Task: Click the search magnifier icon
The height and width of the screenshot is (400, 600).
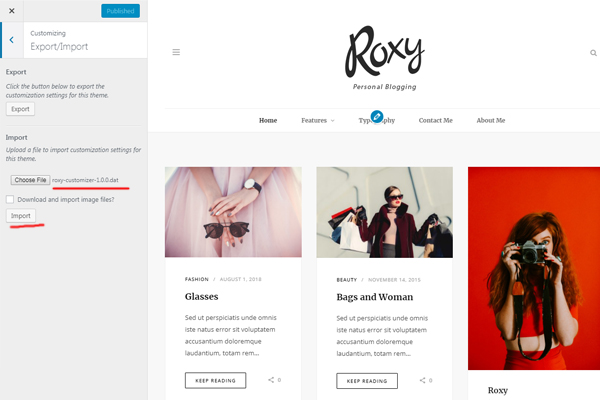Action: pyautogui.click(x=593, y=53)
